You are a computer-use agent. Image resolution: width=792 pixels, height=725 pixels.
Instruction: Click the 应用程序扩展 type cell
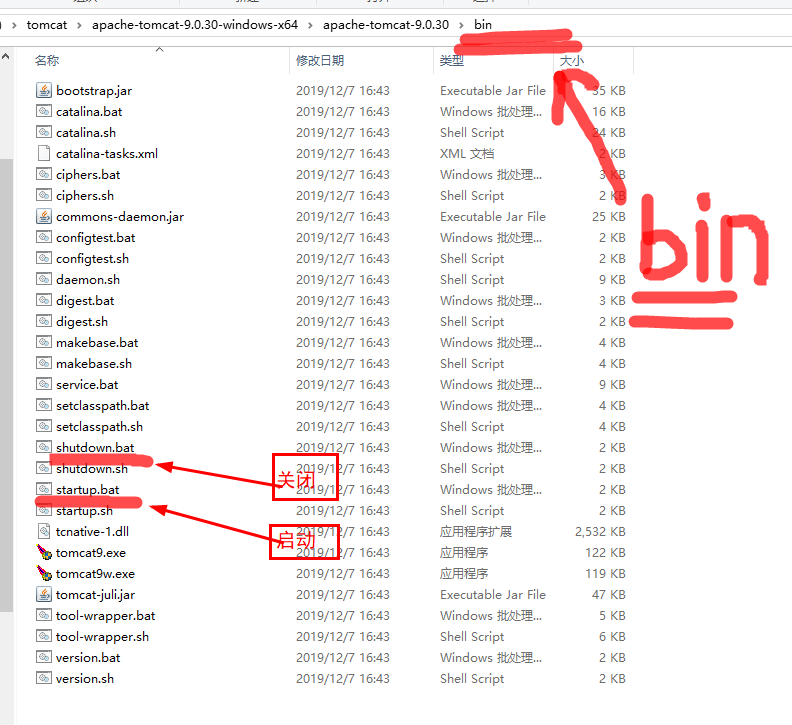(476, 531)
